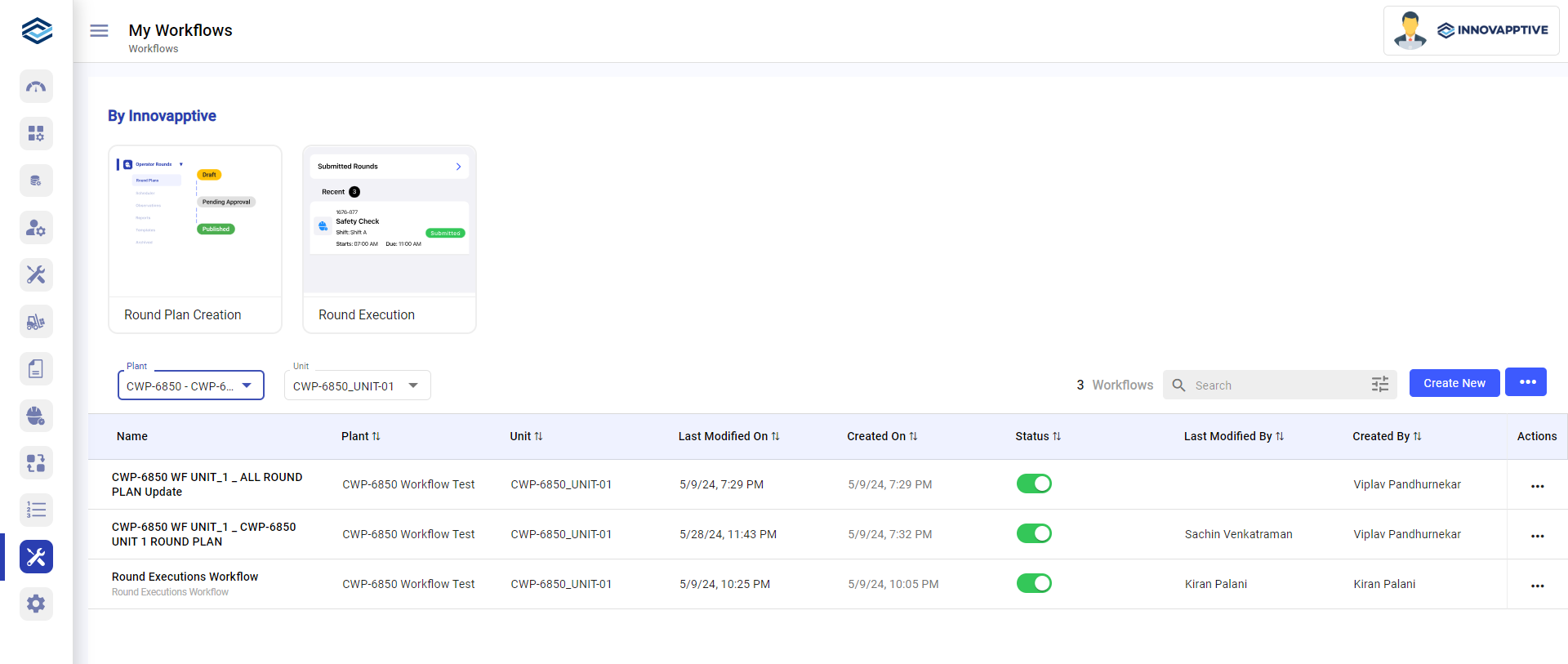Open the numbered list sidebar icon
The width and height of the screenshot is (1568, 664).
point(36,510)
